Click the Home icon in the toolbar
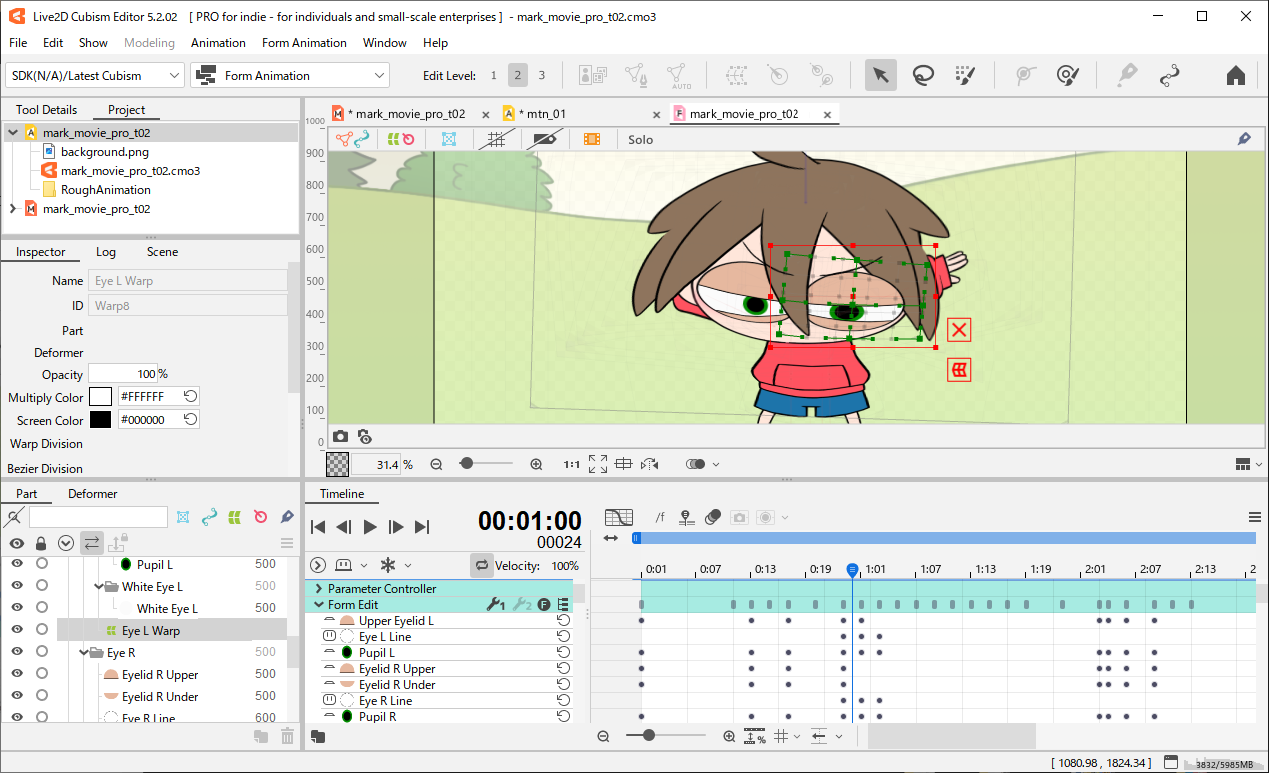The width and height of the screenshot is (1269, 773). coord(1235,75)
